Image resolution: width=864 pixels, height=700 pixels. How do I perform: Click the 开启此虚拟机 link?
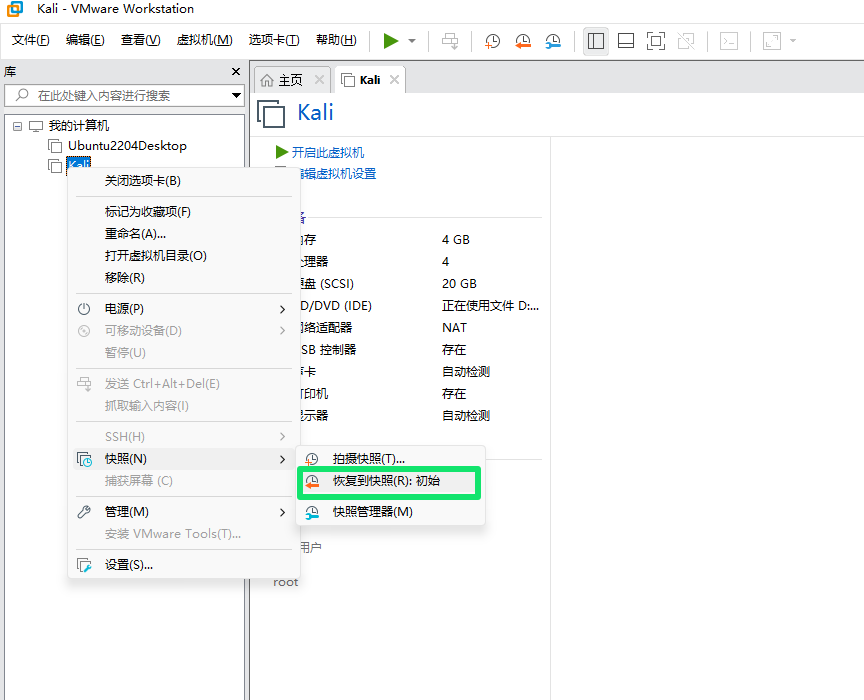pyautogui.click(x=327, y=153)
